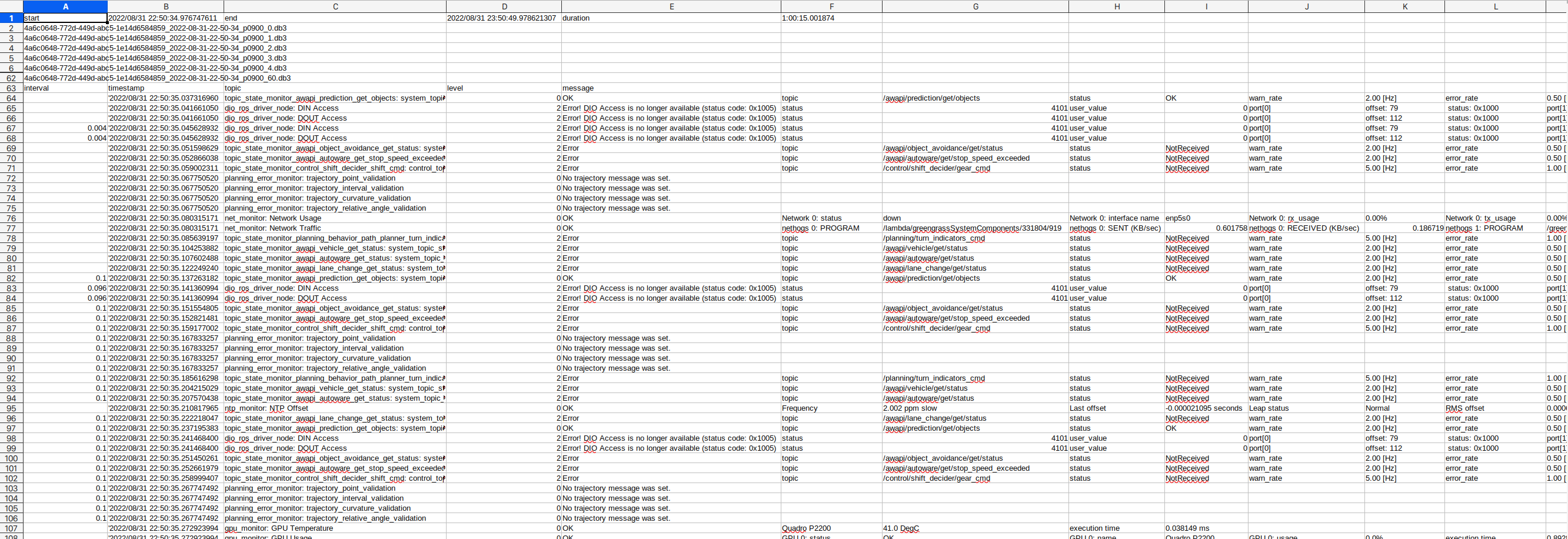Click '/control/shift_decider/gear_cmd' in row 71
Image resolution: width=1568 pixels, height=539 pixels.
[x=975, y=168]
